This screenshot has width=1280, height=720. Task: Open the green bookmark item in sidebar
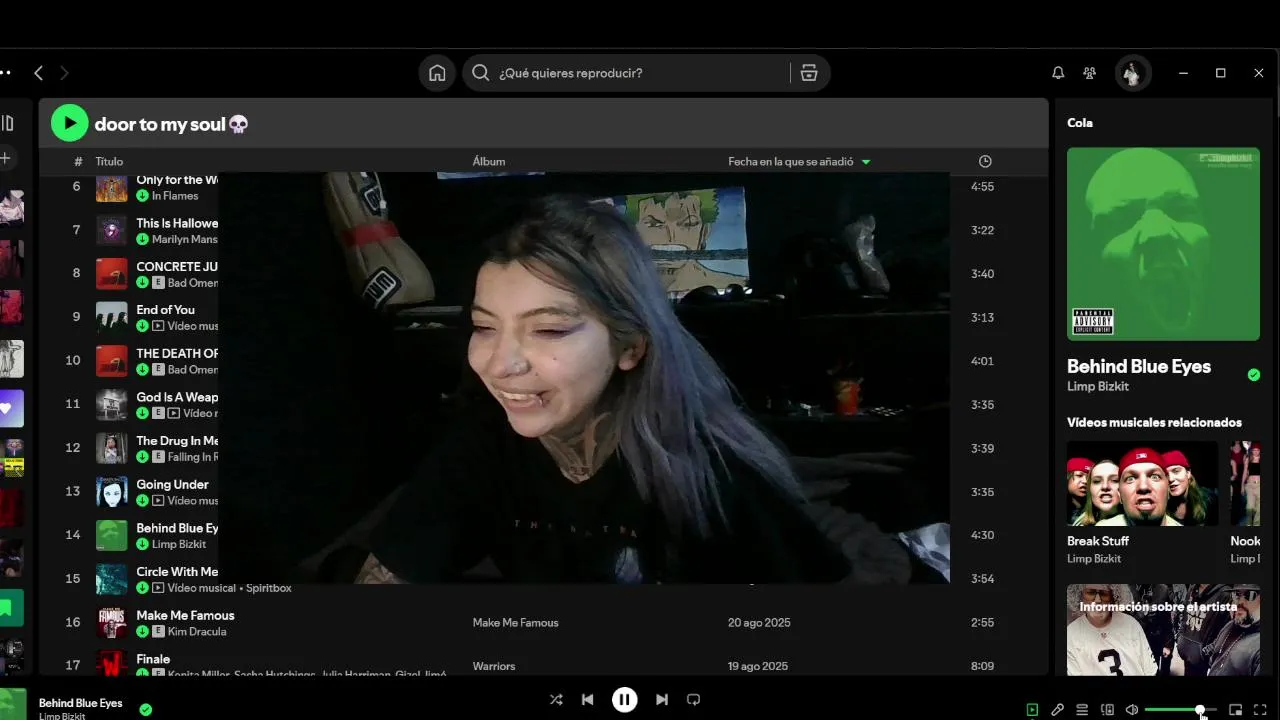(x=11, y=607)
